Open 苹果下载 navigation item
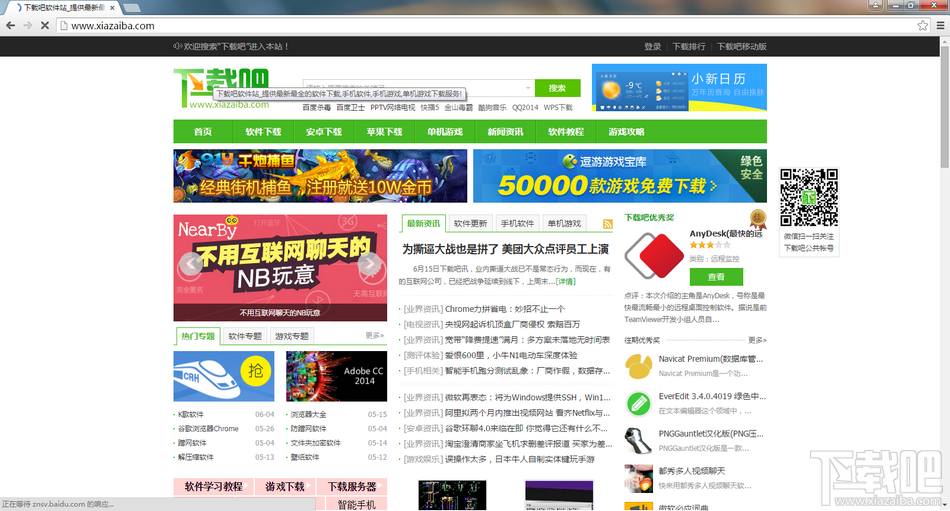The height and width of the screenshot is (511, 950). tap(384, 132)
